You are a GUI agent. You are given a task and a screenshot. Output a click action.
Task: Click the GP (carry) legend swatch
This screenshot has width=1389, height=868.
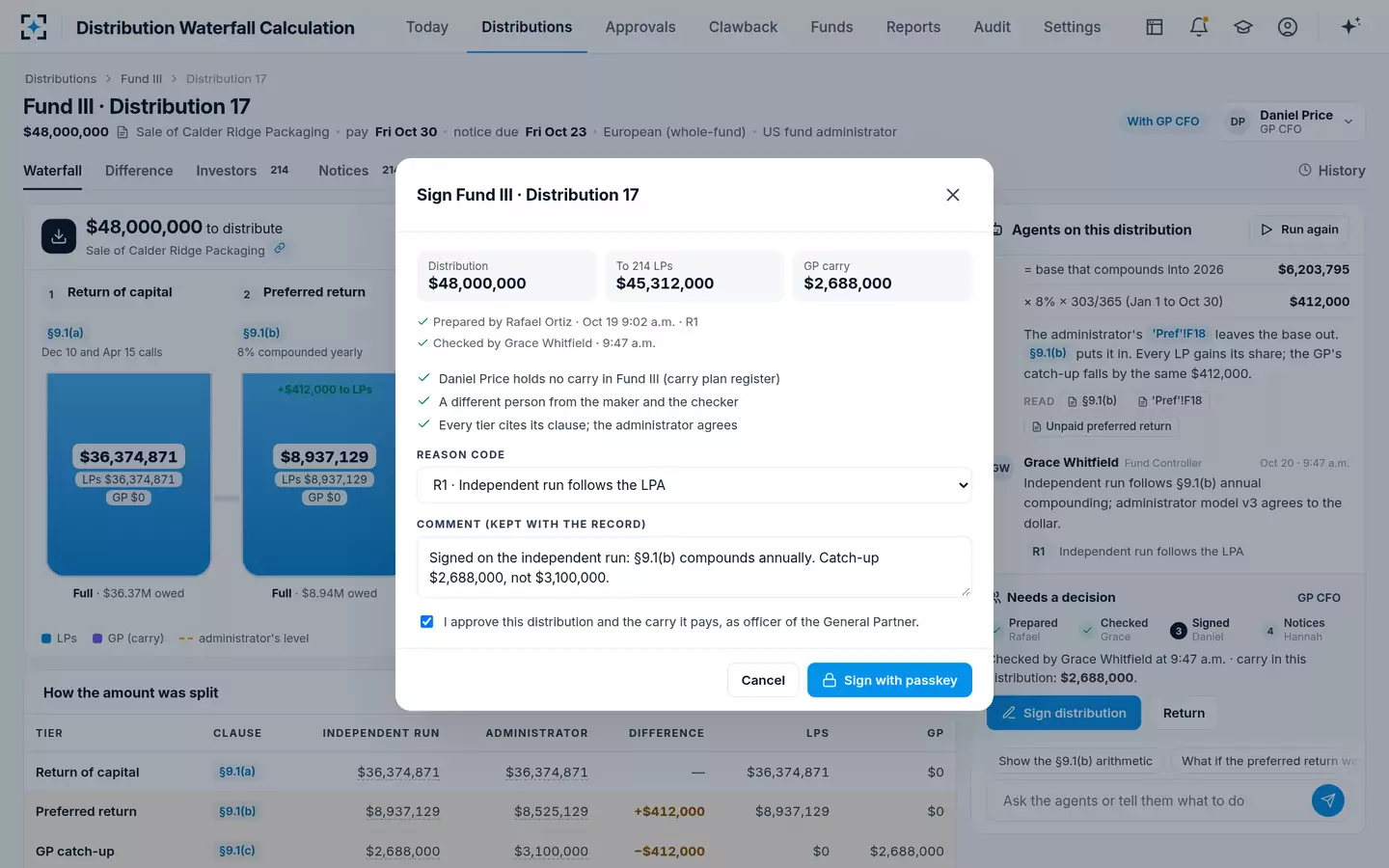(x=97, y=638)
